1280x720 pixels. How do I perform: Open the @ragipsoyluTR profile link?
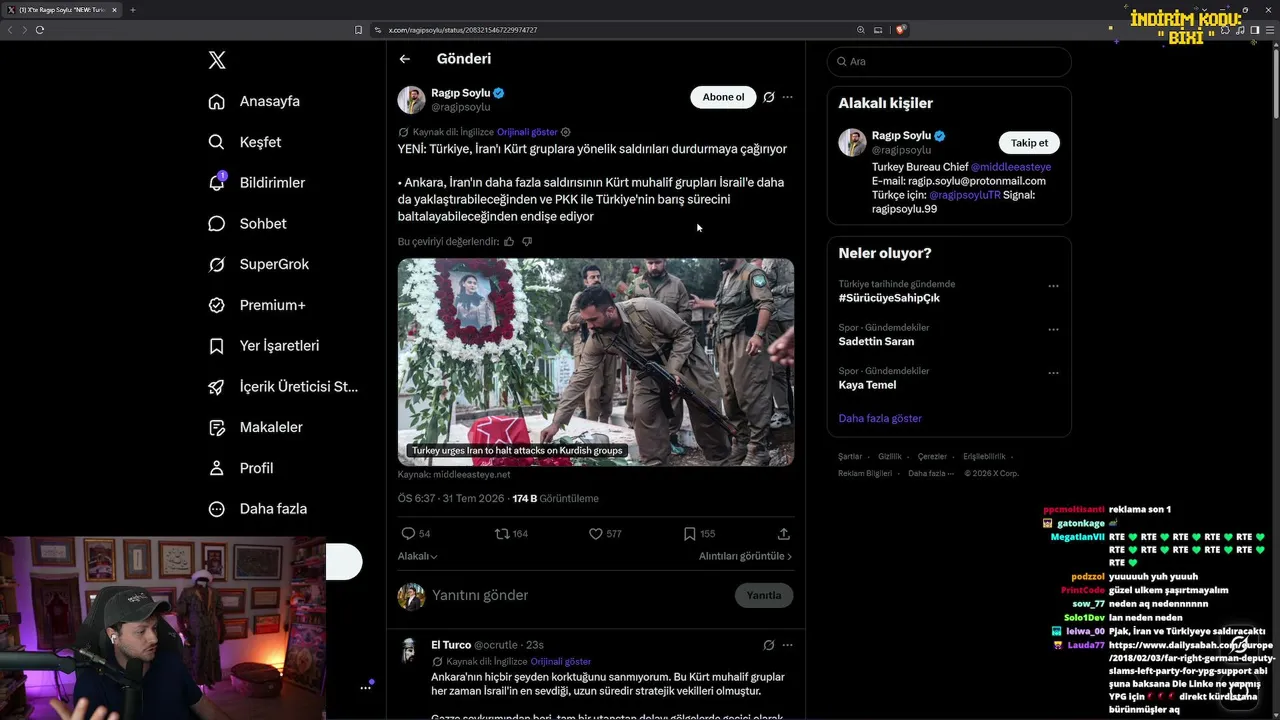pos(965,195)
